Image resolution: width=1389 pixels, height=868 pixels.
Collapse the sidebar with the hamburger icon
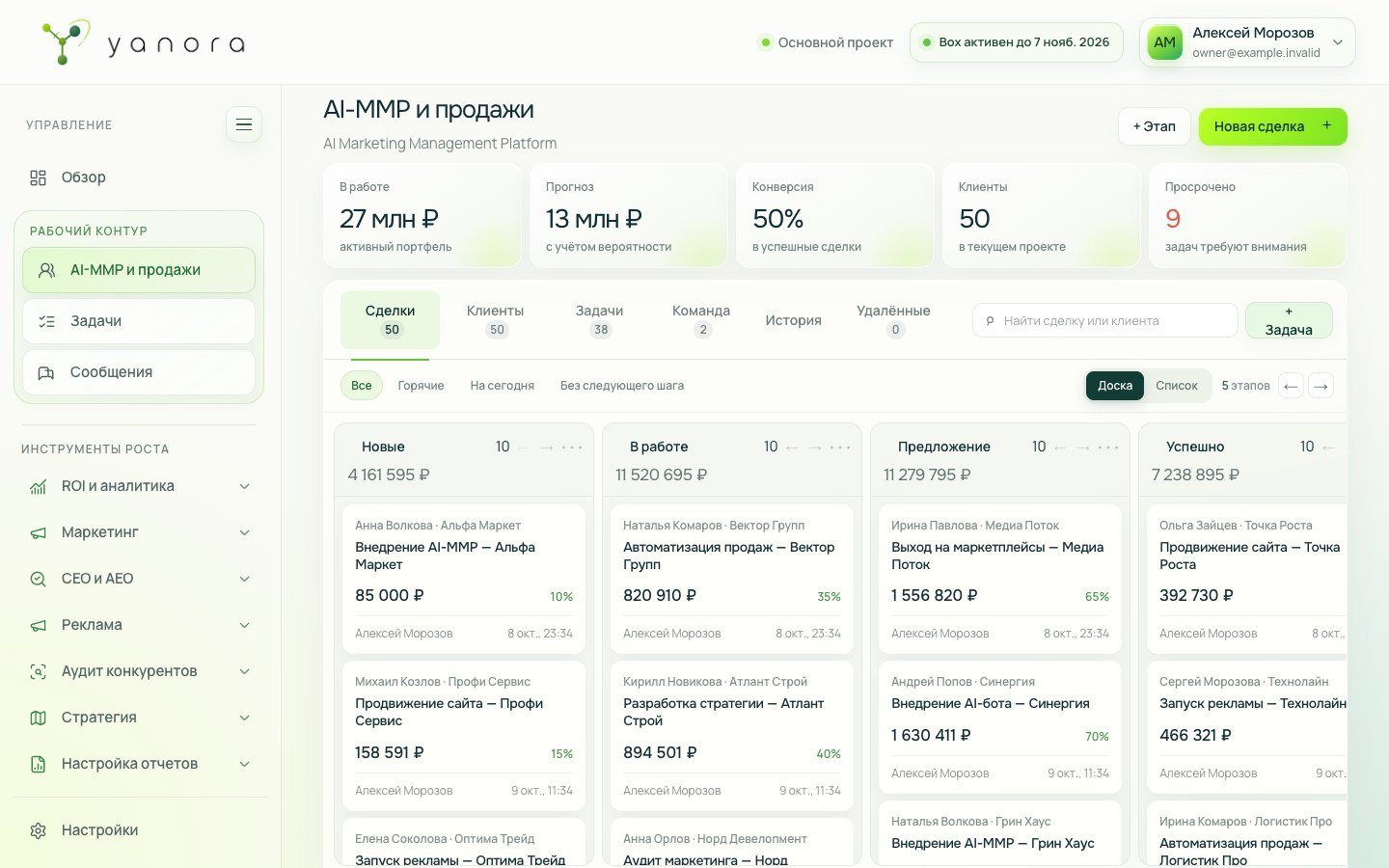pos(244,124)
